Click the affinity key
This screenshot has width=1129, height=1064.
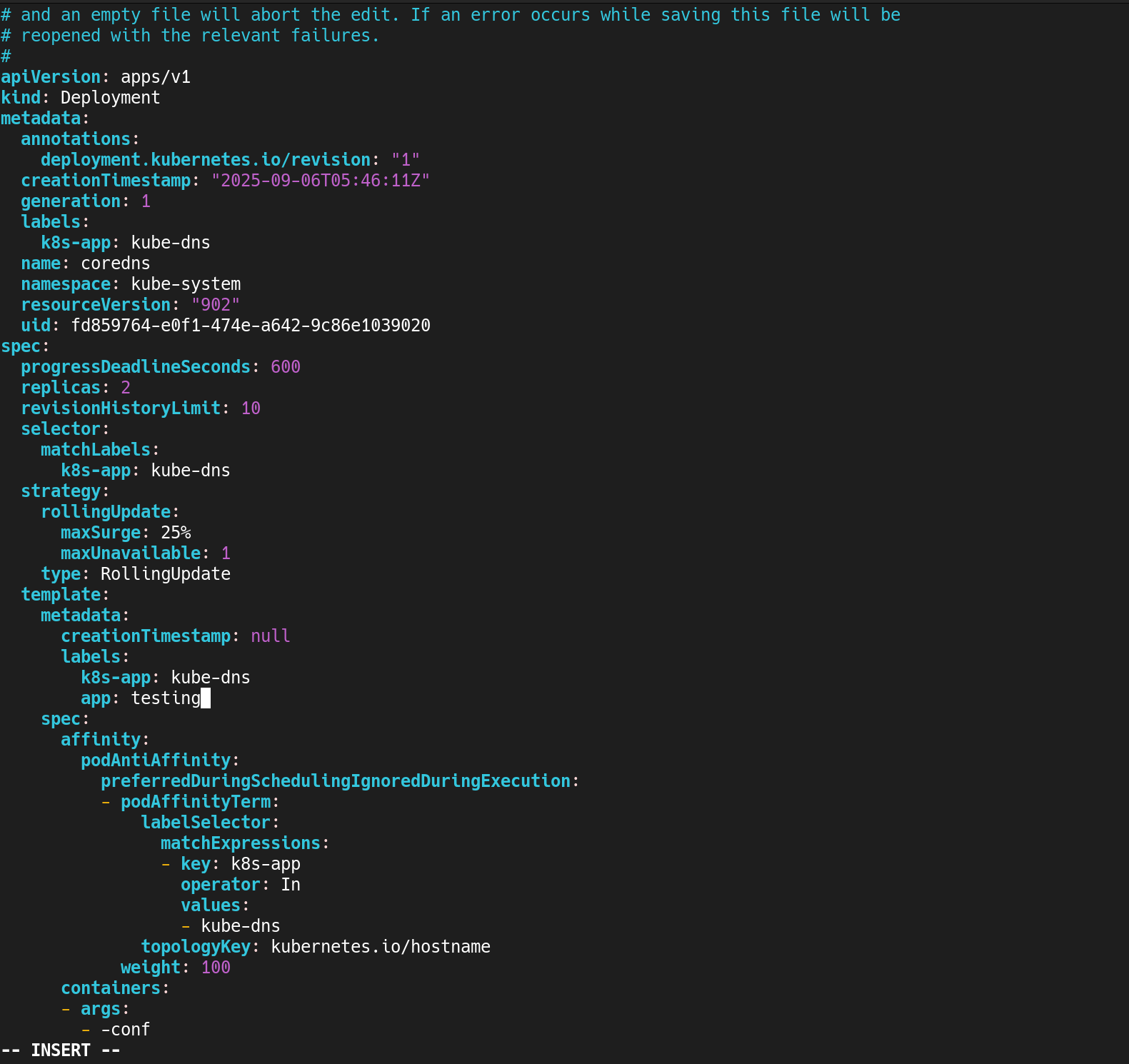[101, 740]
